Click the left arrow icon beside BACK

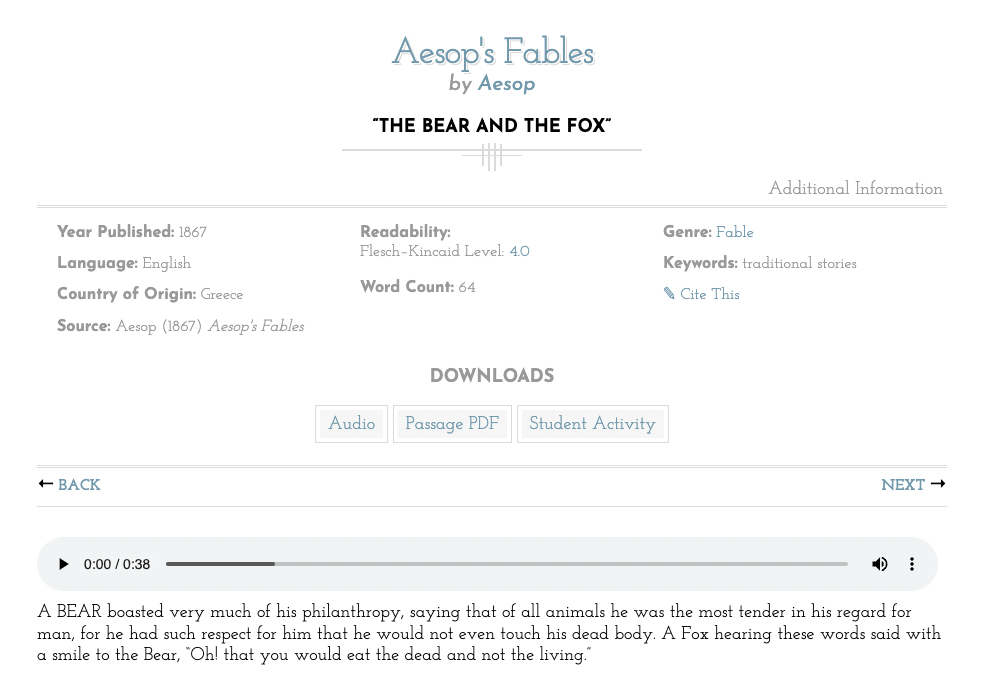(46, 483)
